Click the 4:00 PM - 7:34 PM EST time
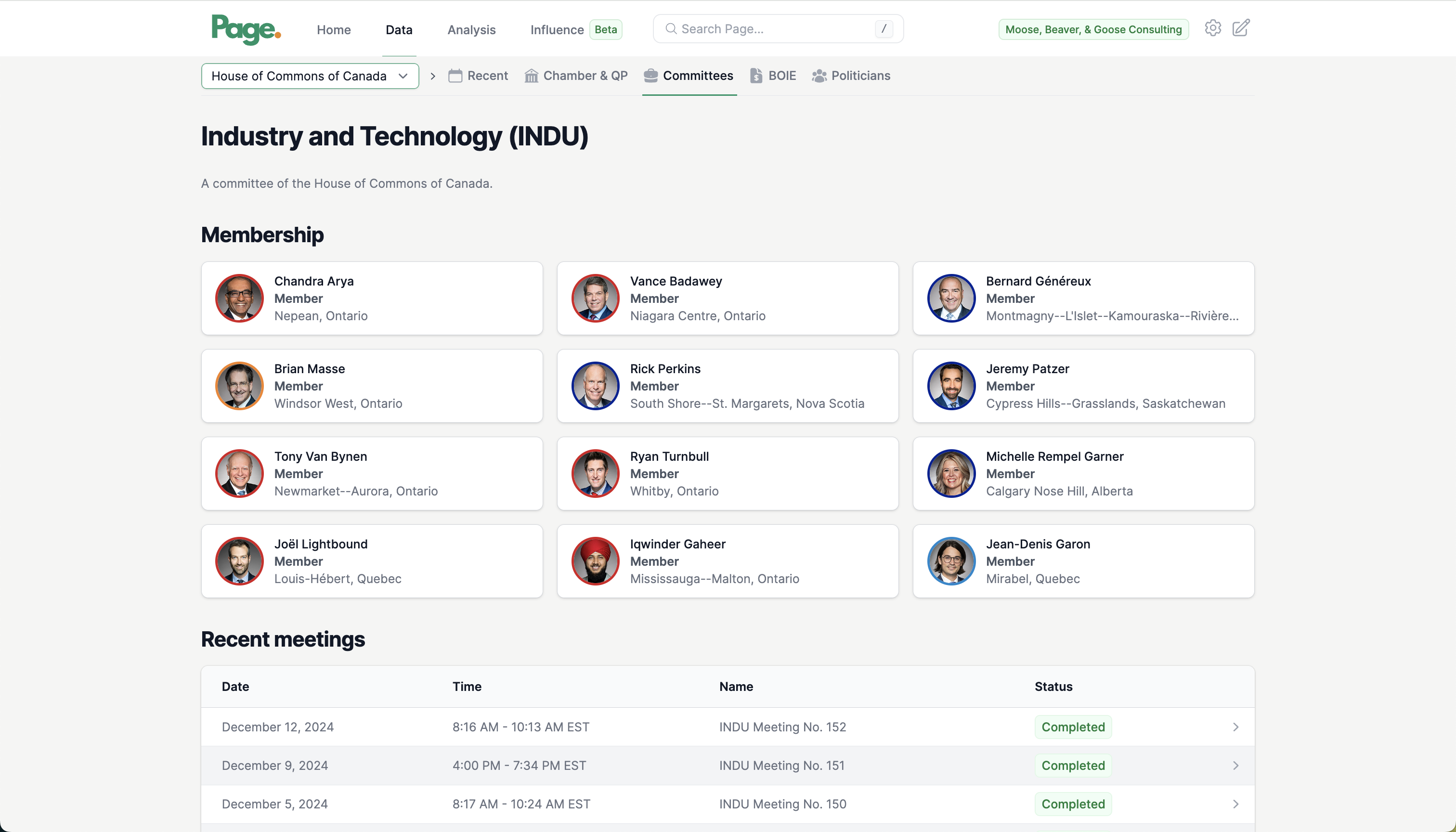Image resolution: width=1456 pixels, height=832 pixels. 519,765
